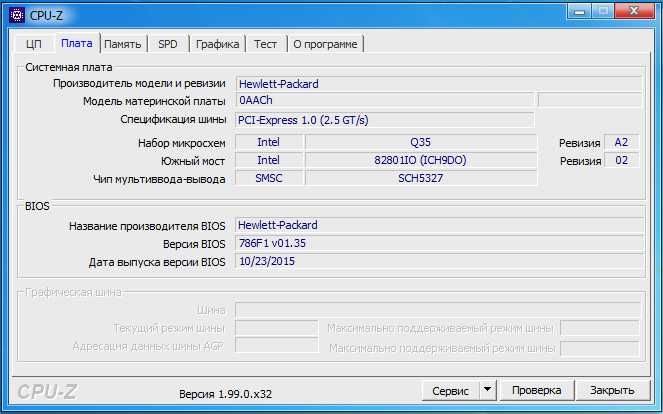Click the chipset revision value A2
The width and height of the screenshot is (663, 414).
[621, 143]
